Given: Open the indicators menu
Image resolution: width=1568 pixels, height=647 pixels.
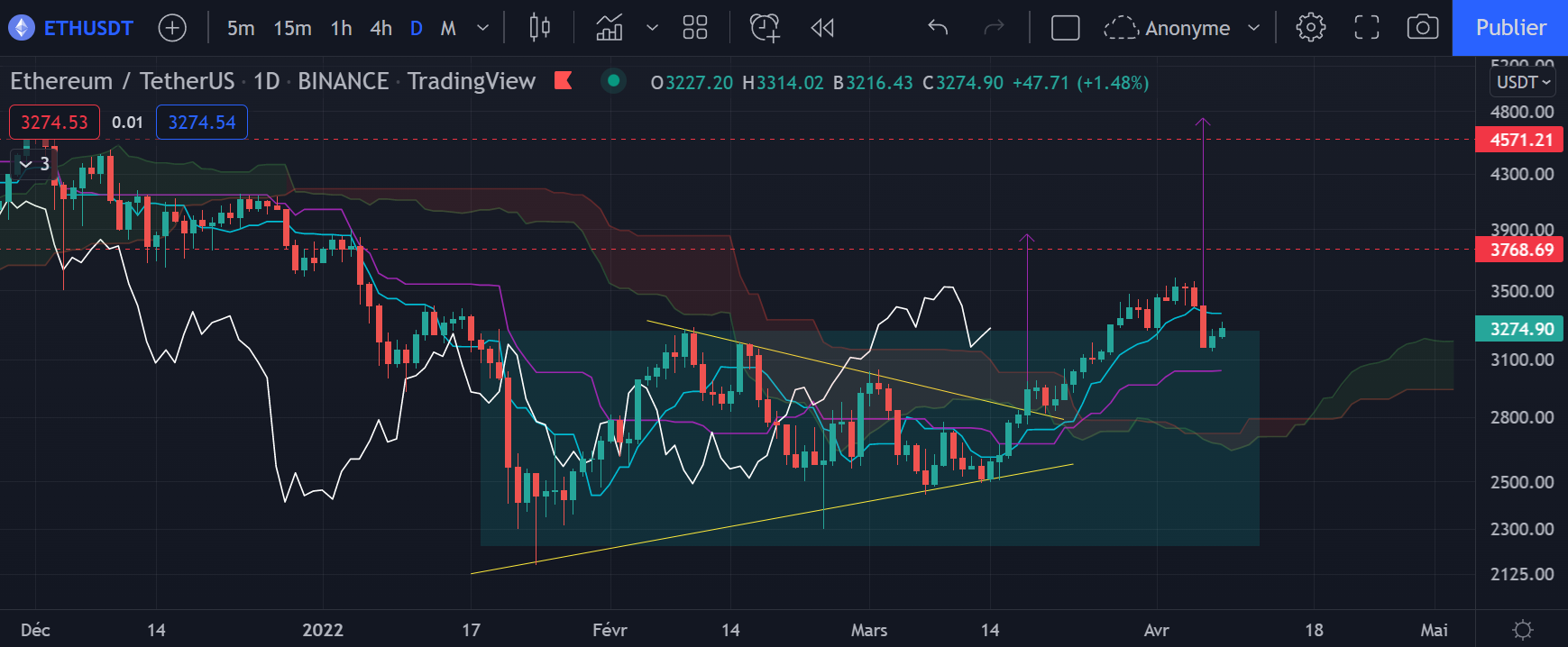Looking at the screenshot, I should [x=610, y=28].
